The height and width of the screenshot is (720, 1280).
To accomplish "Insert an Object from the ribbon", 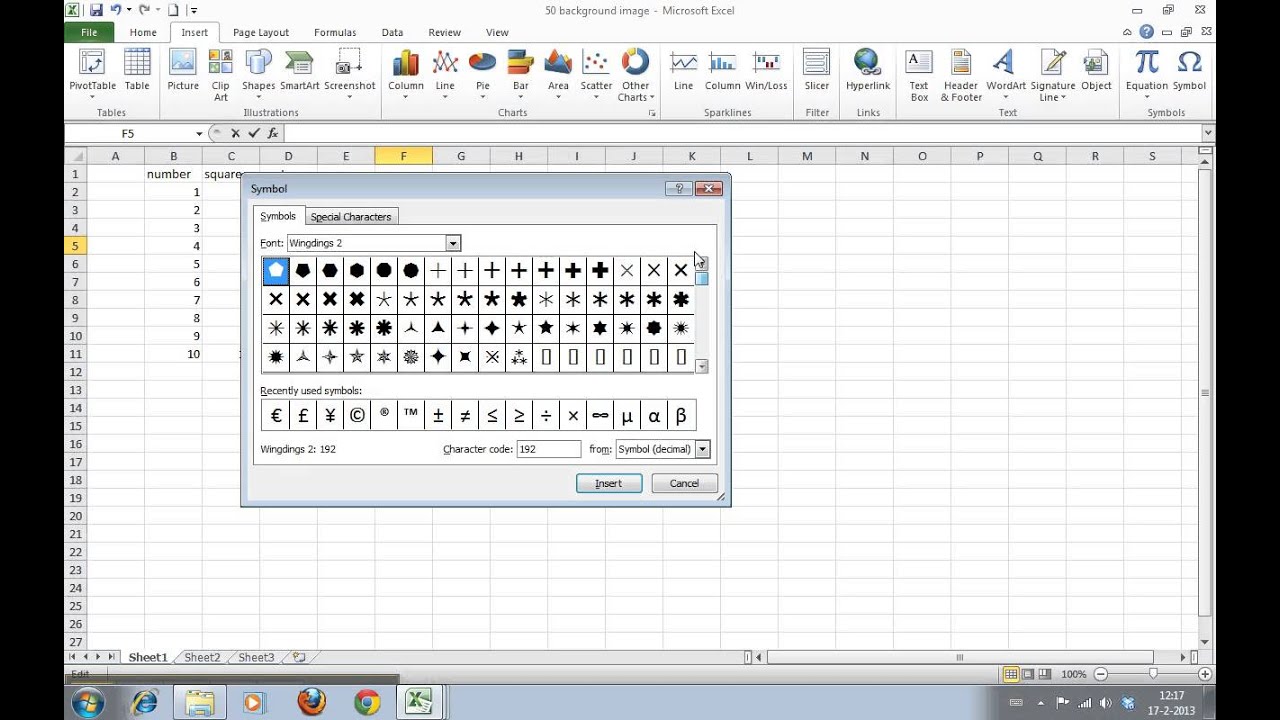I will coord(1096,71).
